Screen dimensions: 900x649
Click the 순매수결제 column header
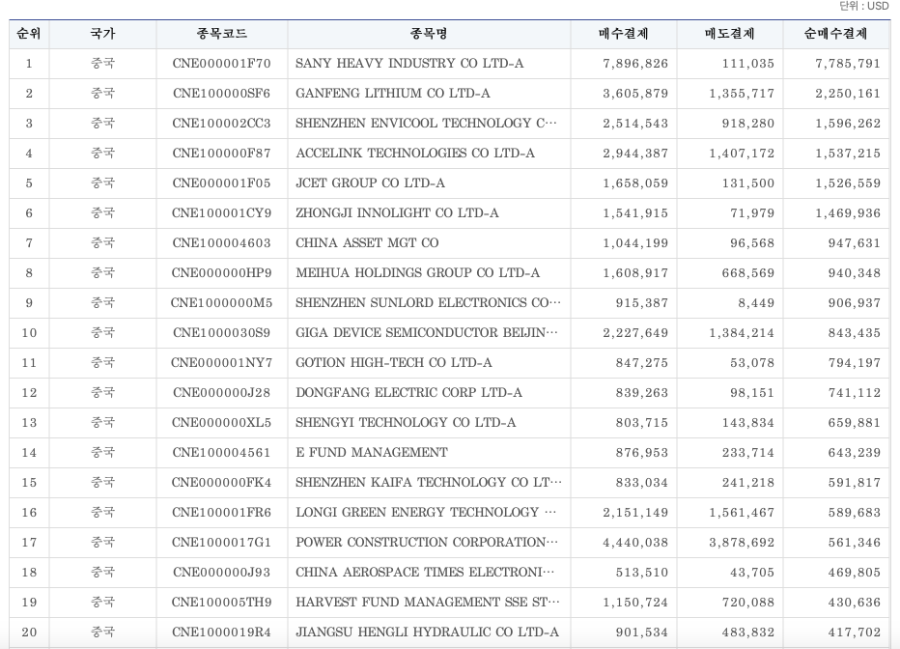coord(836,34)
